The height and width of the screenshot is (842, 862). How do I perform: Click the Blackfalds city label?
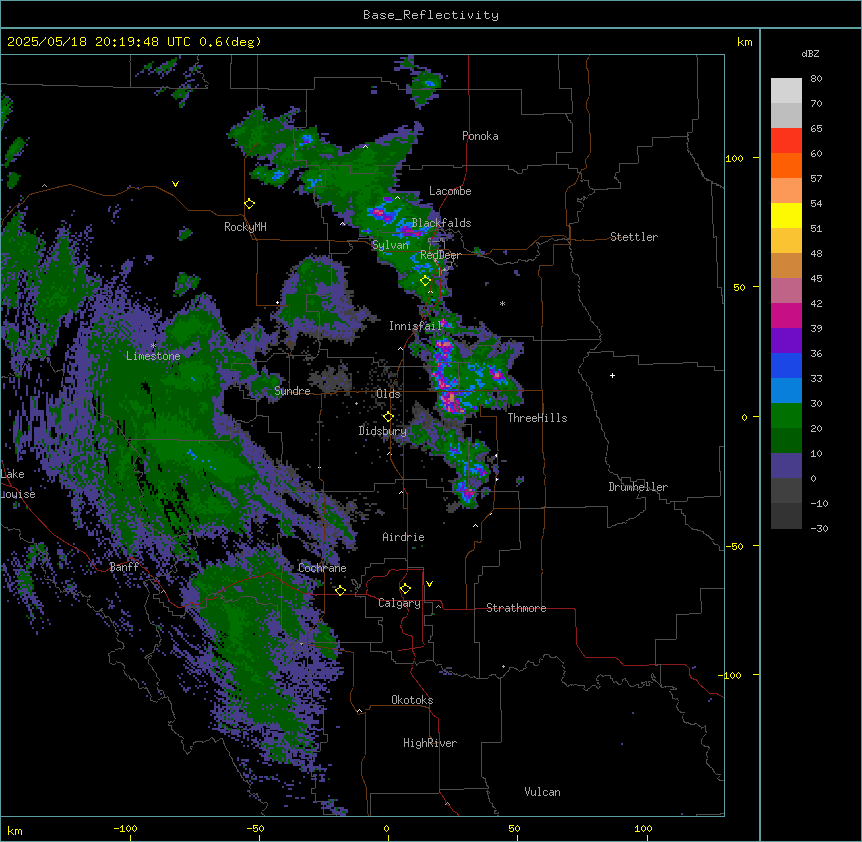tap(441, 223)
